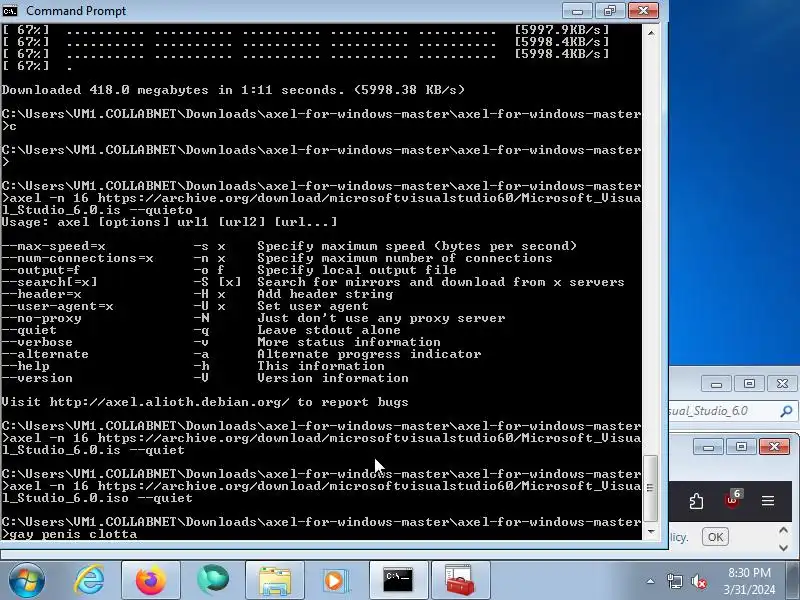
Task: Maximize the Firefox window behind
Action: [x=741, y=447]
